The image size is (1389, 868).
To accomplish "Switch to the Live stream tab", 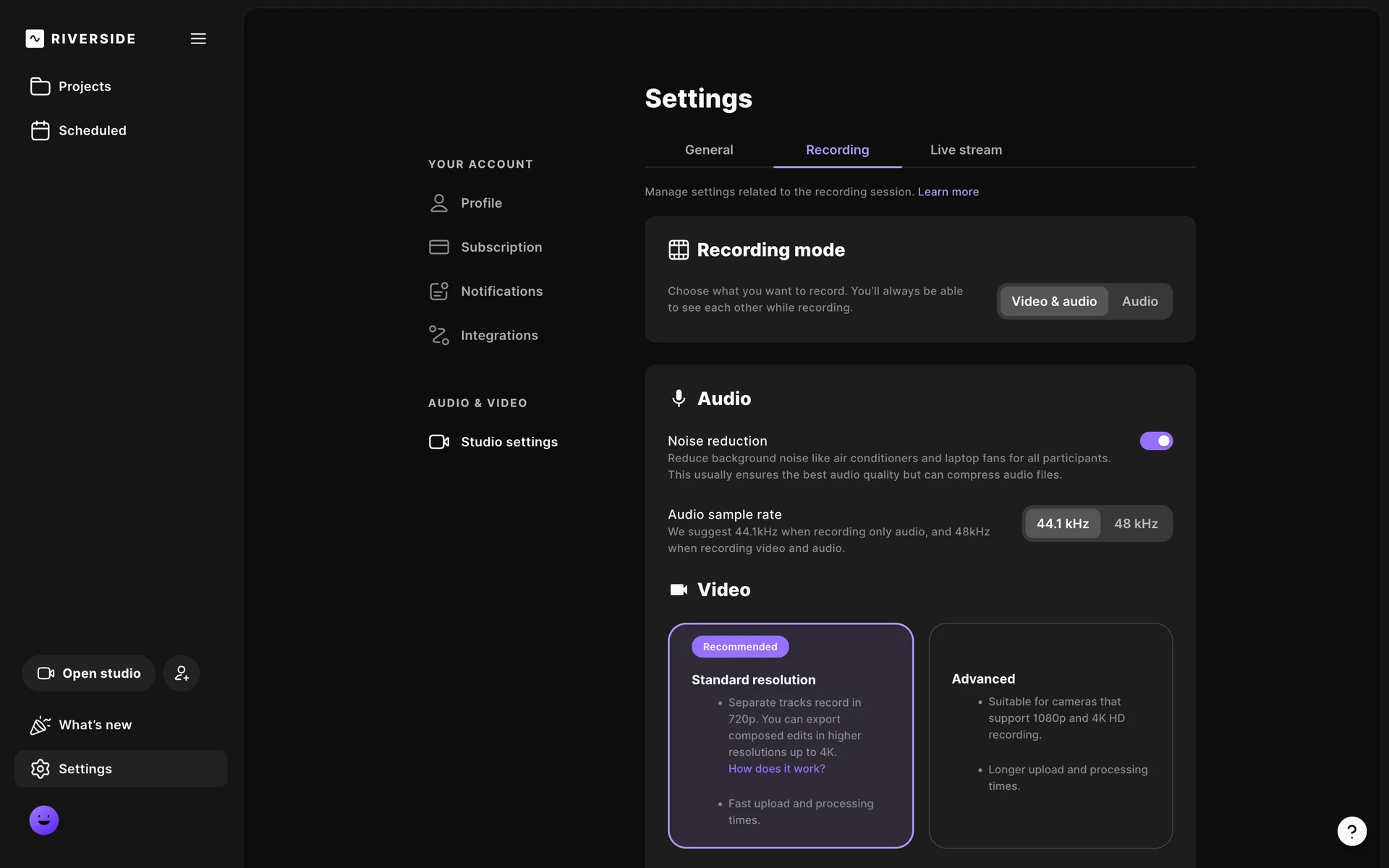I will [x=966, y=150].
